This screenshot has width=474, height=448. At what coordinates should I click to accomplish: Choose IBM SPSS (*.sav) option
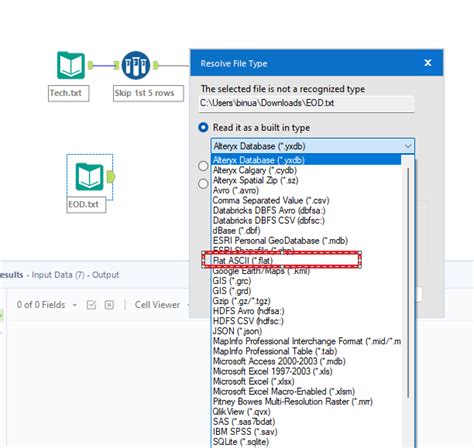click(306, 432)
